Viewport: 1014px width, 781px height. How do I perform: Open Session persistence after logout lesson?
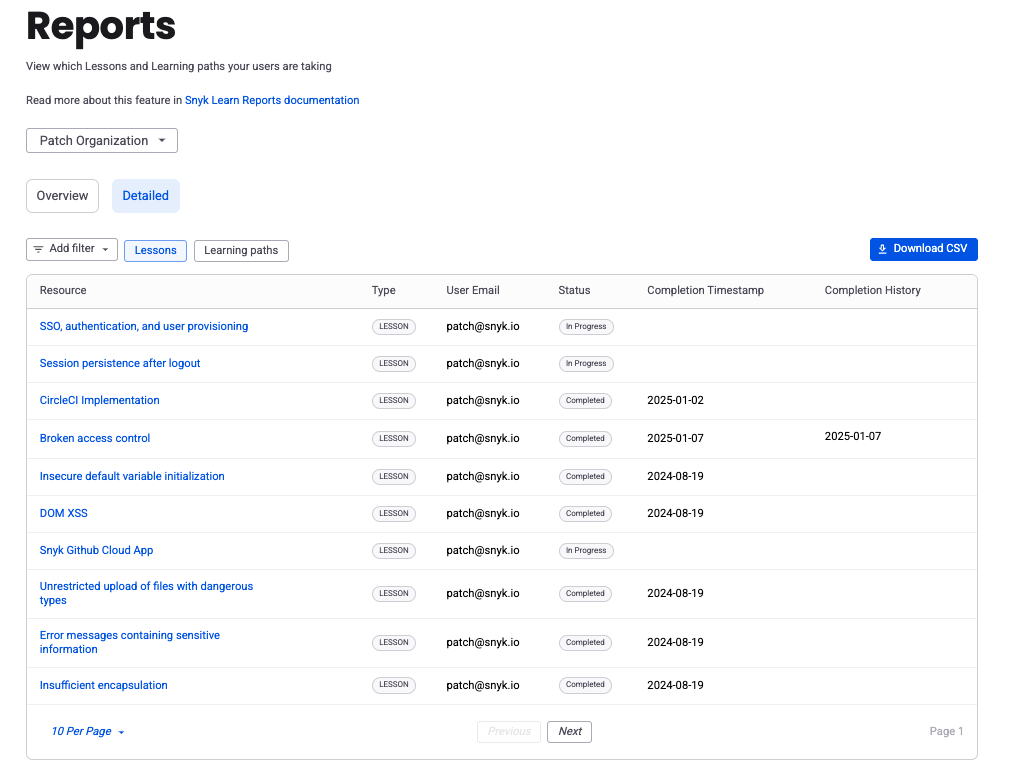[120, 363]
